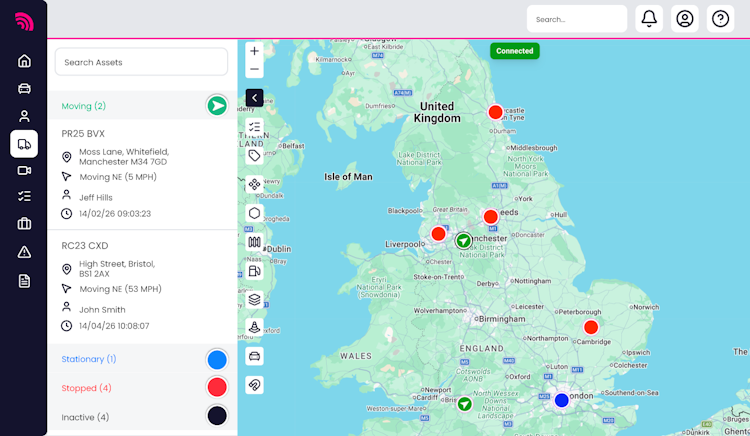Image resolution: width=750 pixels, height=436 pixels.
Task: Click Moving NE (53 MPH) status
Action: point(120,289)
